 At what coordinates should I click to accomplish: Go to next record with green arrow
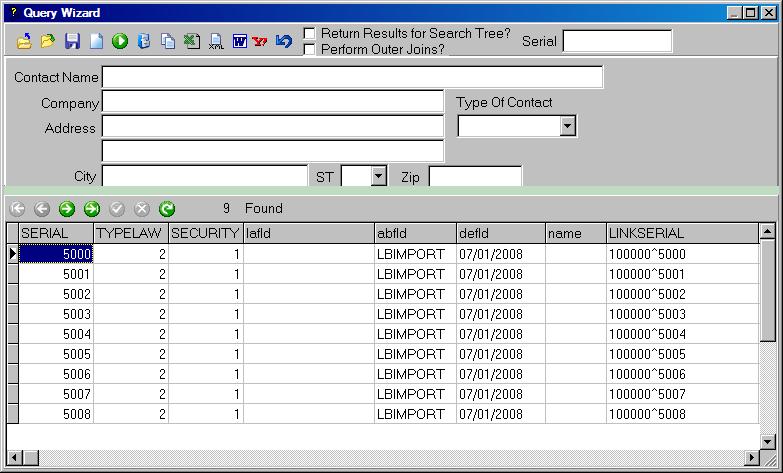coord(67,209)
